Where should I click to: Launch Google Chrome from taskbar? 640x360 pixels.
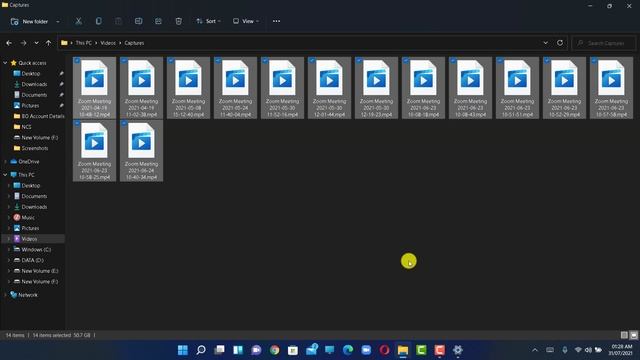coord(274,350)
